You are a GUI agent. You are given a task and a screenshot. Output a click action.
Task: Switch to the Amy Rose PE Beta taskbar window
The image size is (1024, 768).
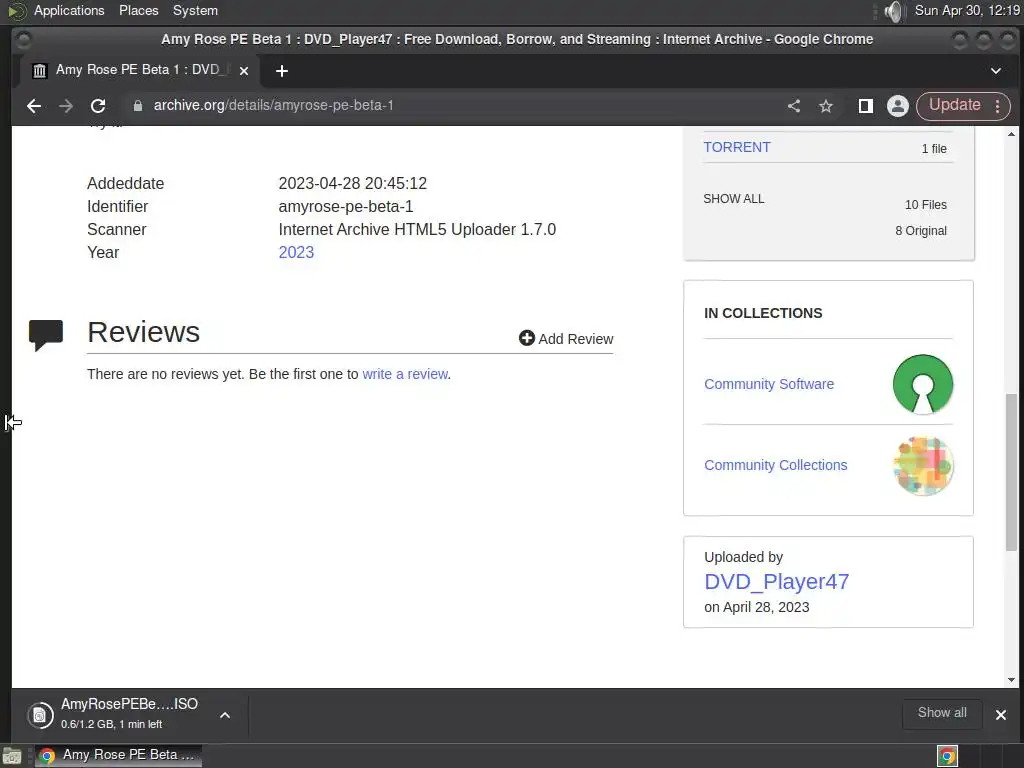coord(118,756)
